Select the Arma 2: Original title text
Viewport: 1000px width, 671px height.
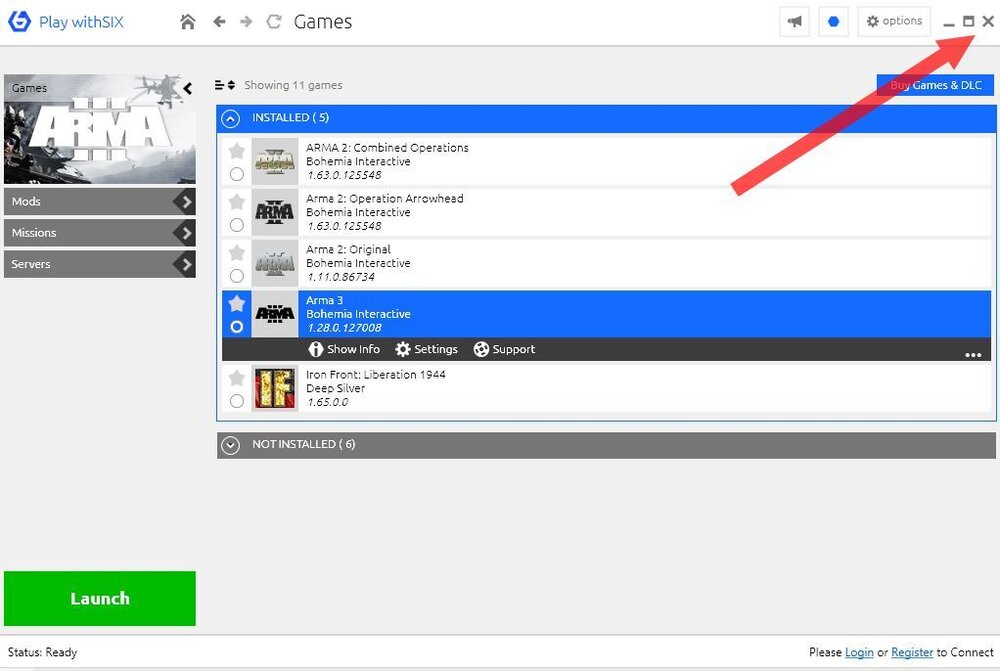coord(348,249)
